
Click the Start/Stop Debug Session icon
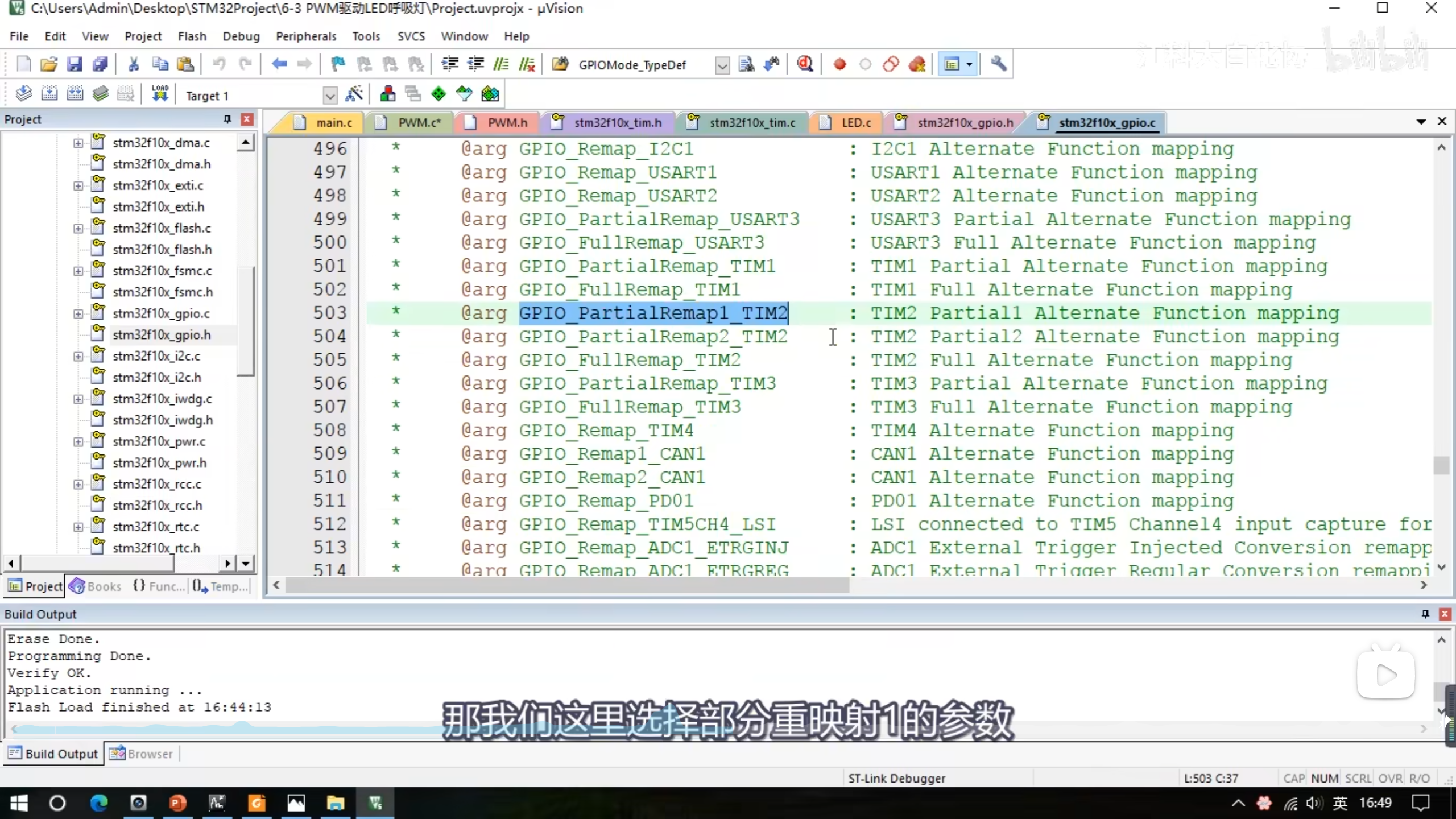pyautogui.click(x=805, y=64)
